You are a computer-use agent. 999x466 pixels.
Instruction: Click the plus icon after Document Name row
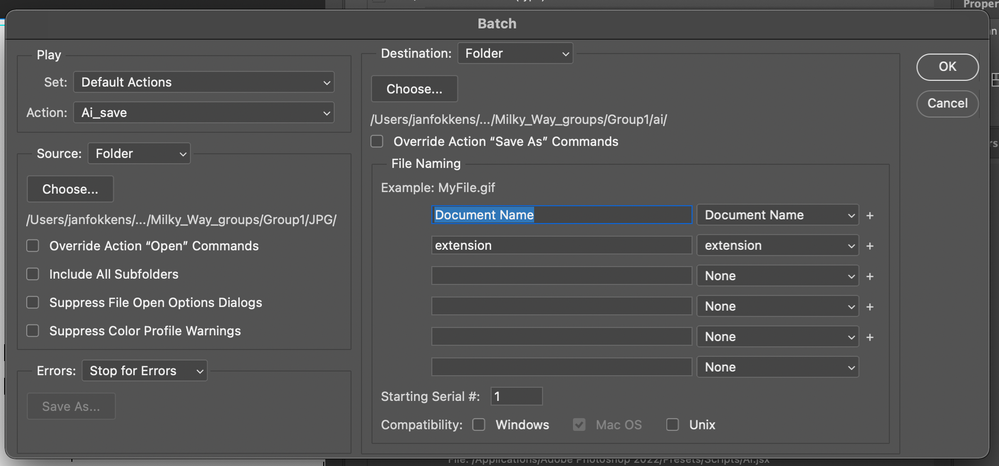pyautogui.click(x=870, y=215)
